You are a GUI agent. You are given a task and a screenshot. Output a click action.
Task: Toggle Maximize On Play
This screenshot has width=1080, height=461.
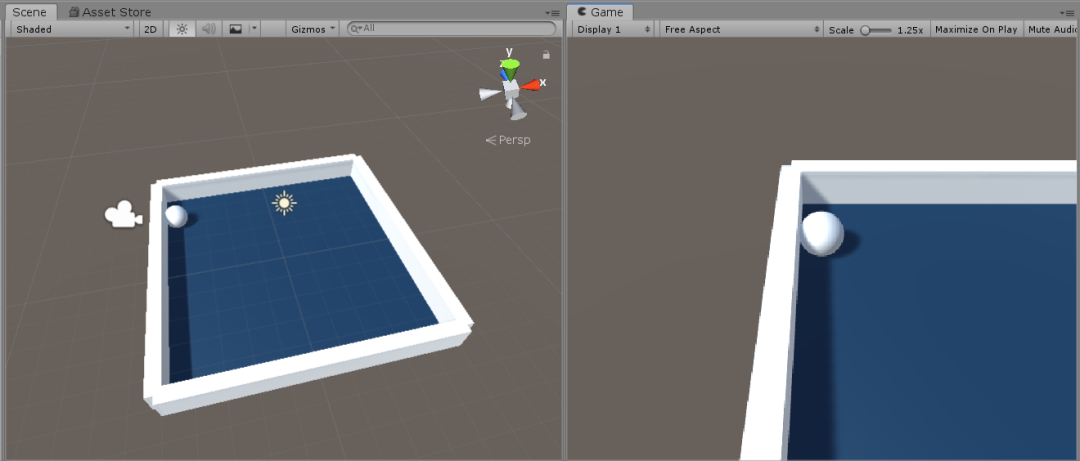[976, 30]
